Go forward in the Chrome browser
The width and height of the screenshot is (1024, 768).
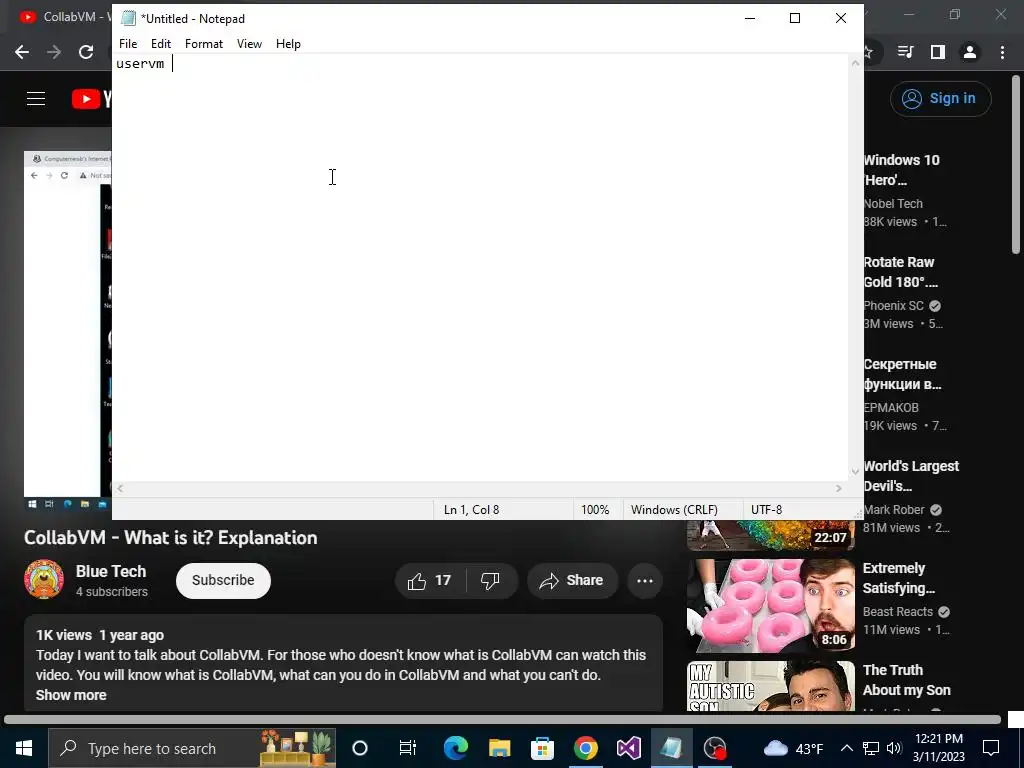pyautogui.click(x=54, y=52)
